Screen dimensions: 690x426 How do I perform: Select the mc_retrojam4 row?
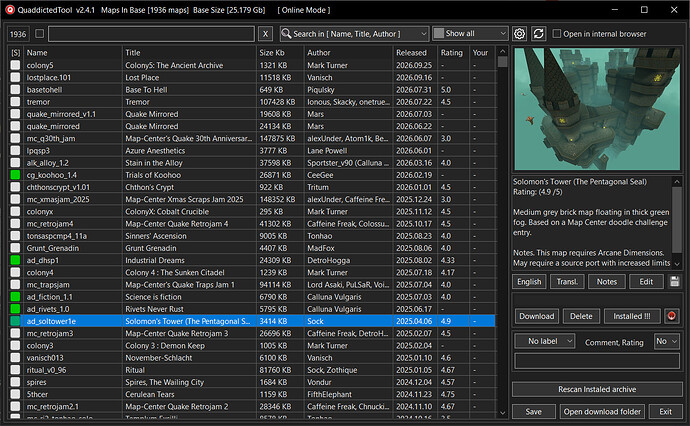pos(252,224)
